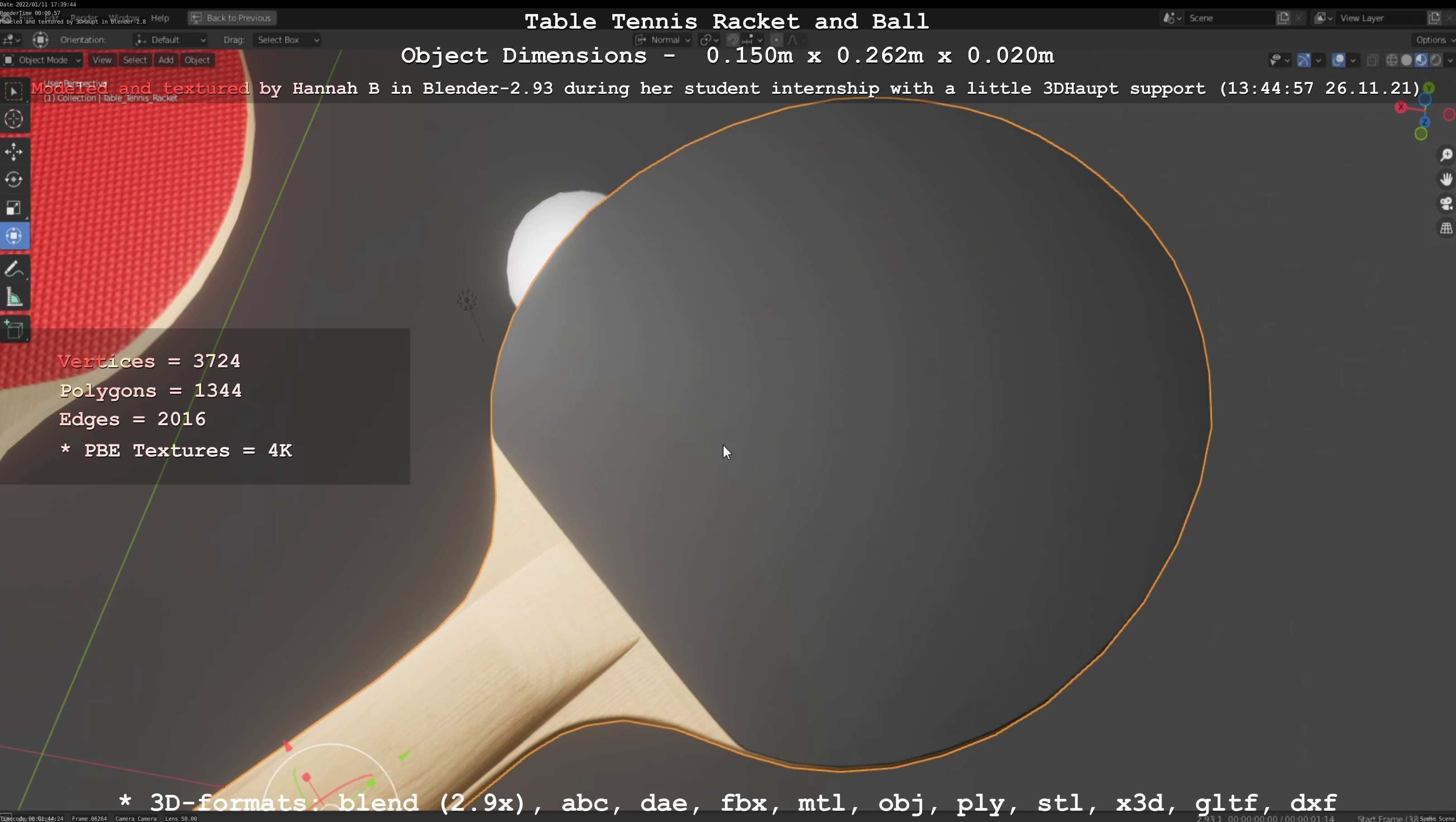The width and height of the screenshot is (1456, 822).
Task: Open the Object Mode dropdown
Action: pos(43,60)
